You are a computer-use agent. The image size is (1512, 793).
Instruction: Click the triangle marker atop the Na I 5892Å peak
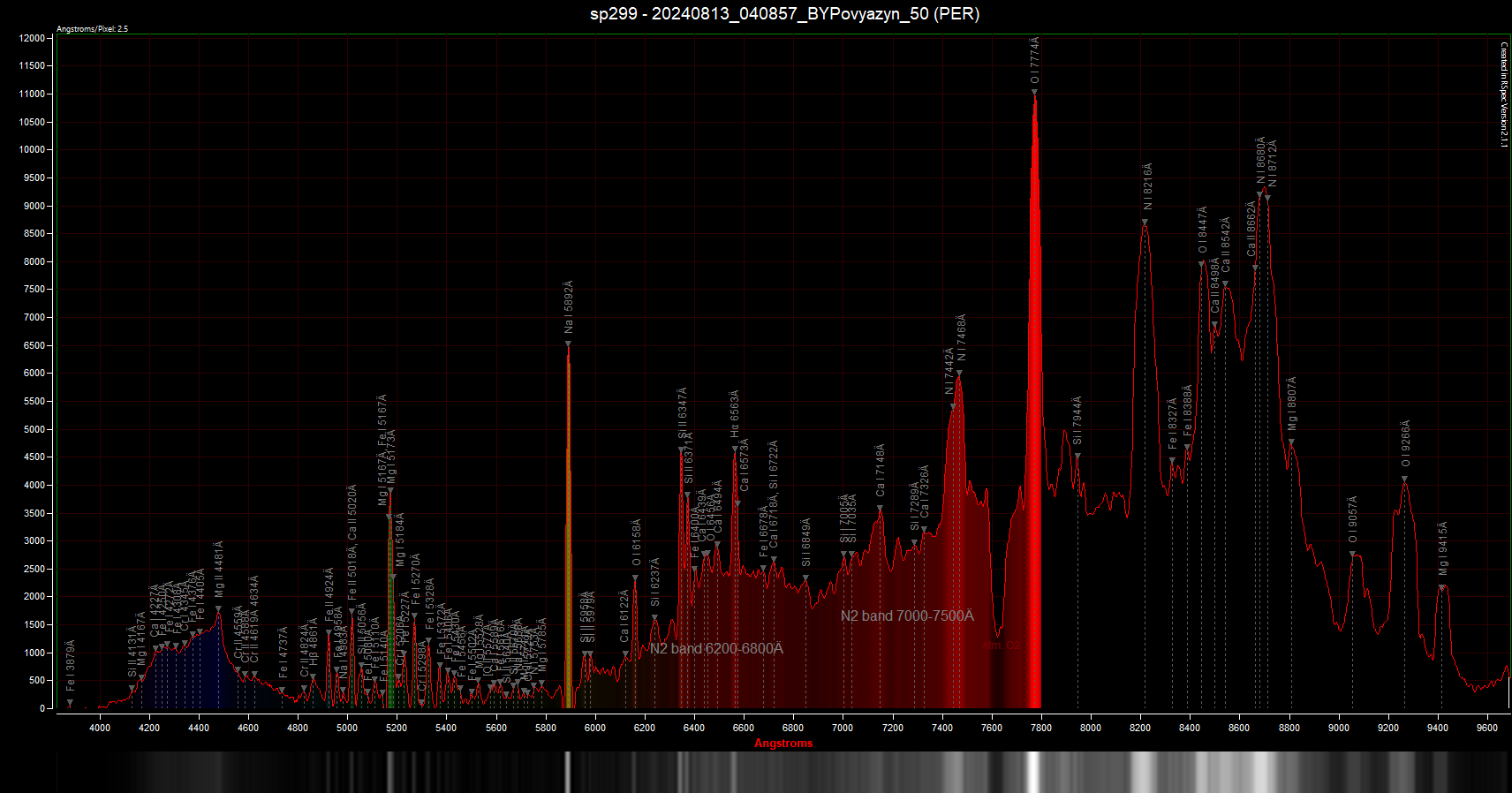click(568, 344)
